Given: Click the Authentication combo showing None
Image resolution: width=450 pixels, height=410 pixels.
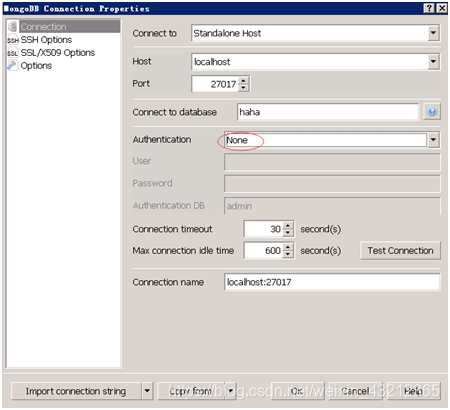Looking at the screenshot, I should 332,140.
